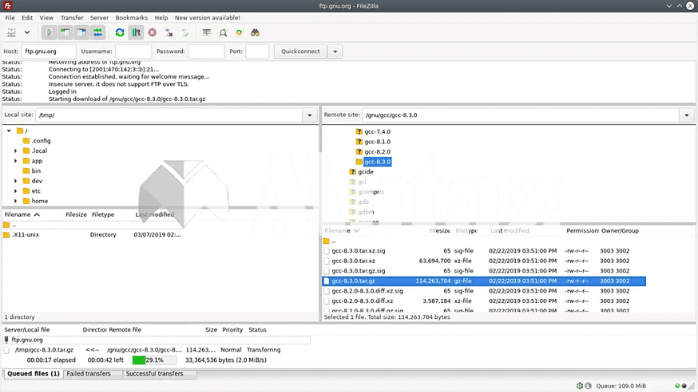Viewport: 698px width, 392px height.
Task: Toggle message log display
Action: (x=49, y=32)
